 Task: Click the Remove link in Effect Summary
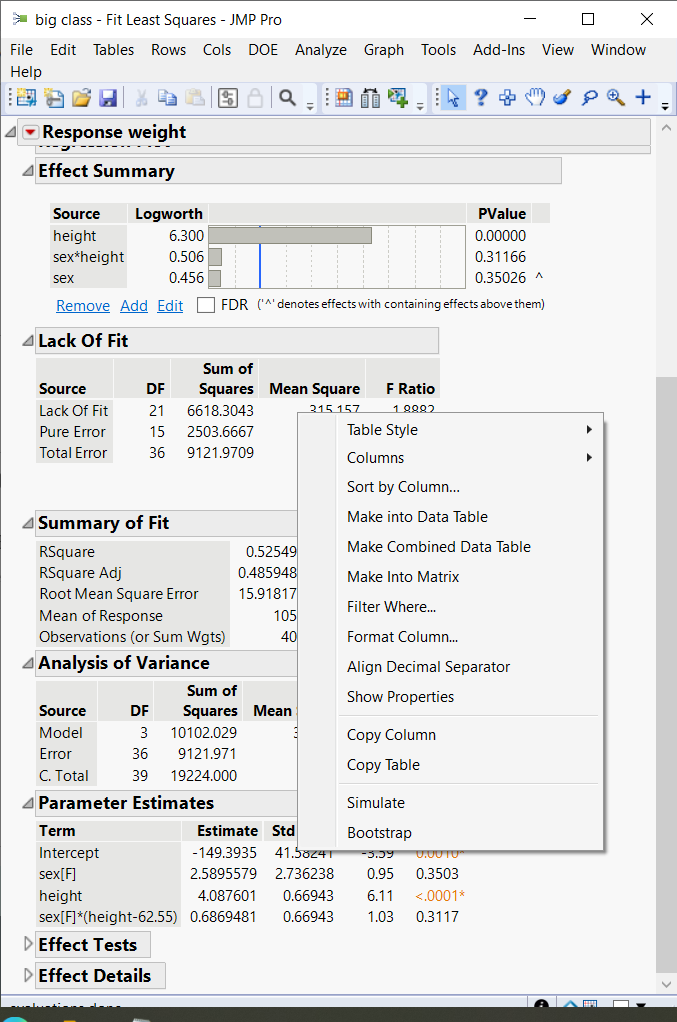[83, 305]
